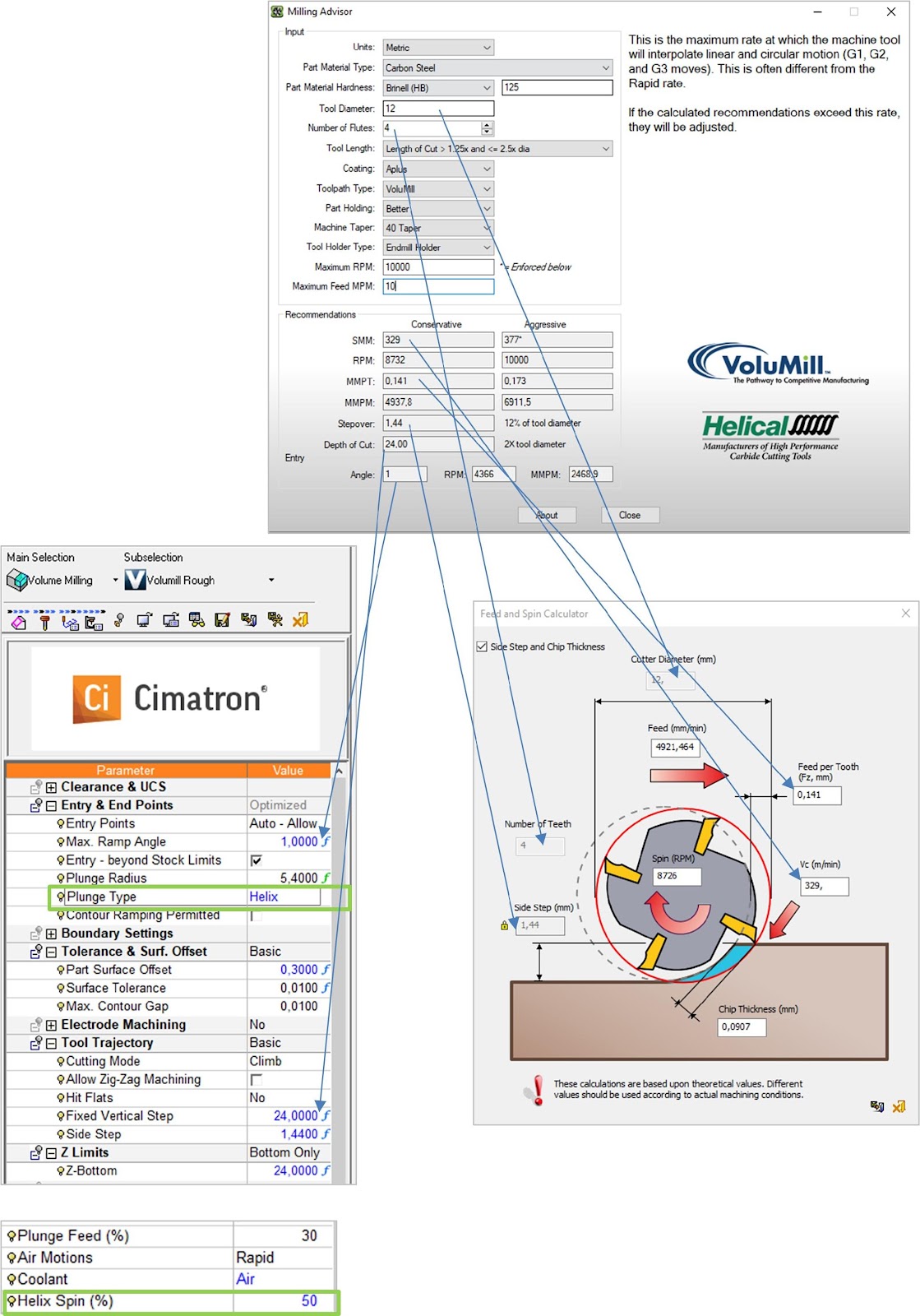920x1316 pixels.
Task: Click the pink geometry icon in the Cimatron toolbar
Action: [x=19, y=621]
